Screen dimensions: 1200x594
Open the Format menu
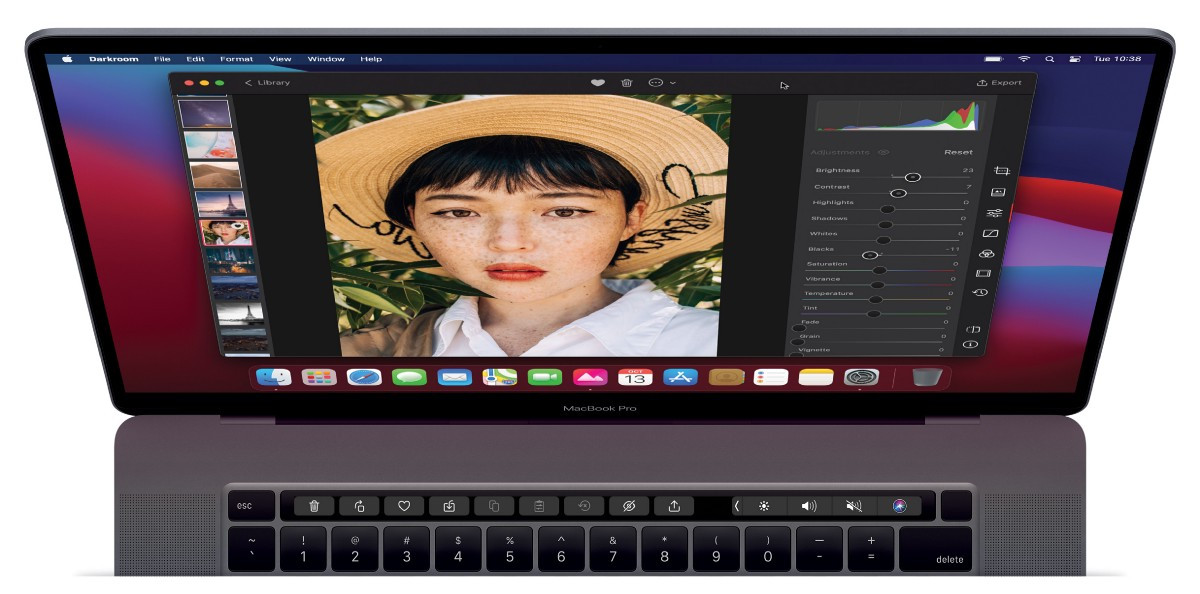click(x=237, y=59)
